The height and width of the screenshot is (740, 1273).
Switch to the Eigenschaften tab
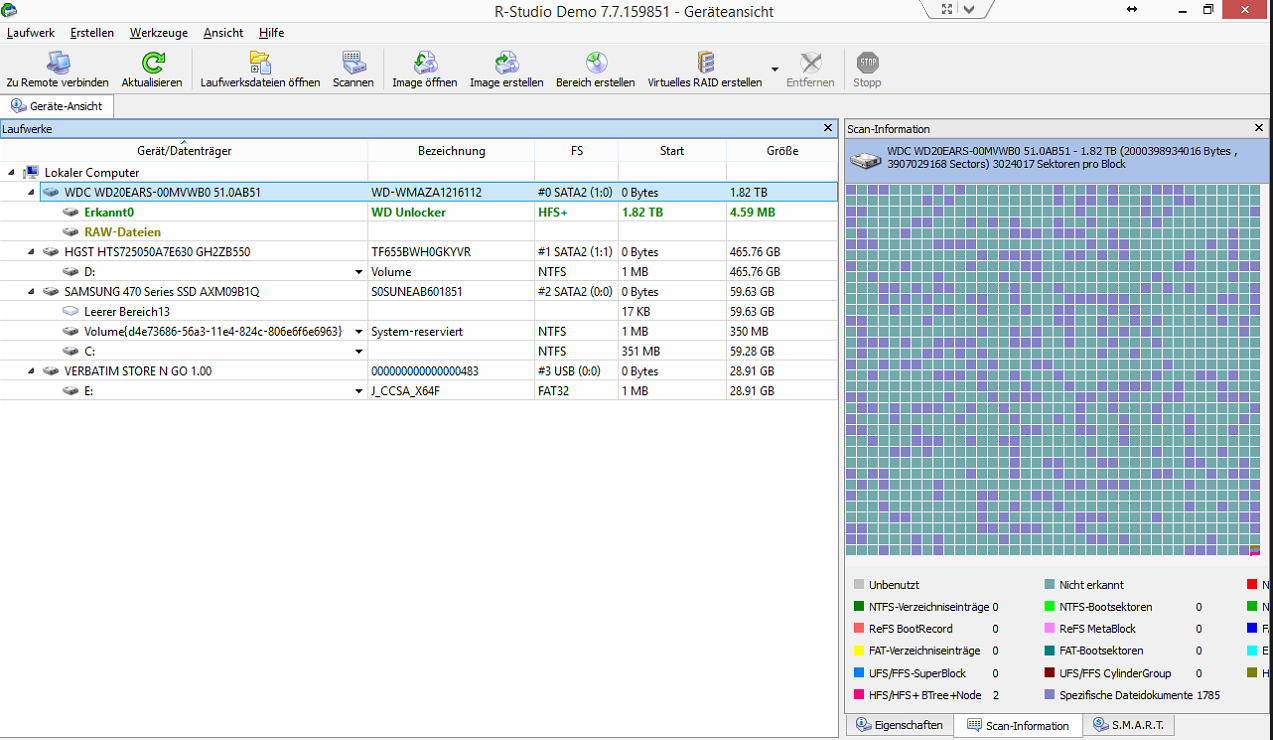tap(899, 725)
